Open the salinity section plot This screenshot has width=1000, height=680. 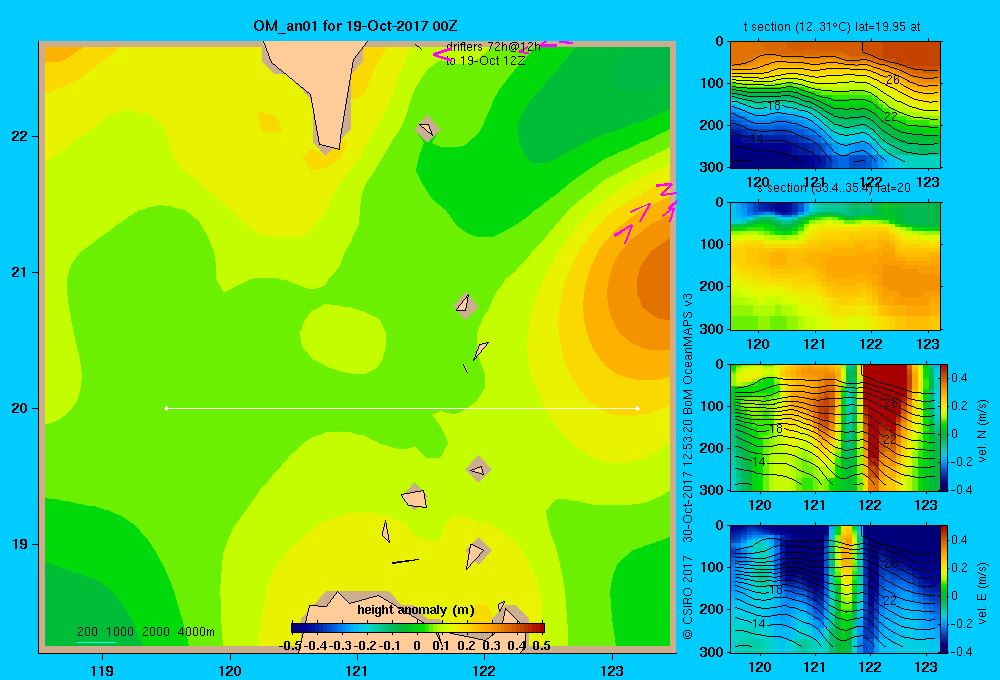835,265
